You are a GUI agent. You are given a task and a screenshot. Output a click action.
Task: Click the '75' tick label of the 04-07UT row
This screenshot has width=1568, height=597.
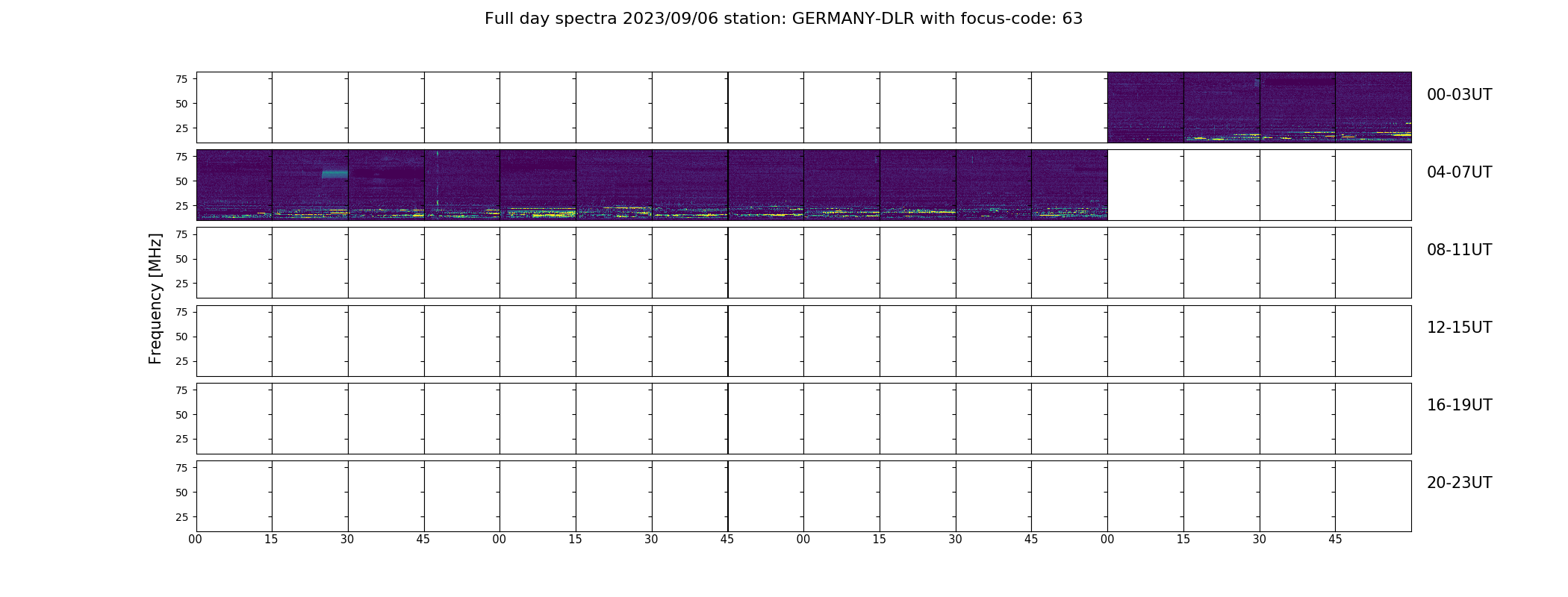181,157
